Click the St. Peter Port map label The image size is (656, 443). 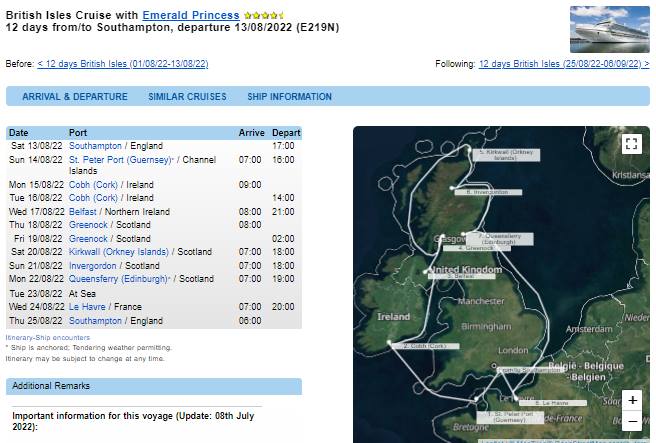(510, 417)
